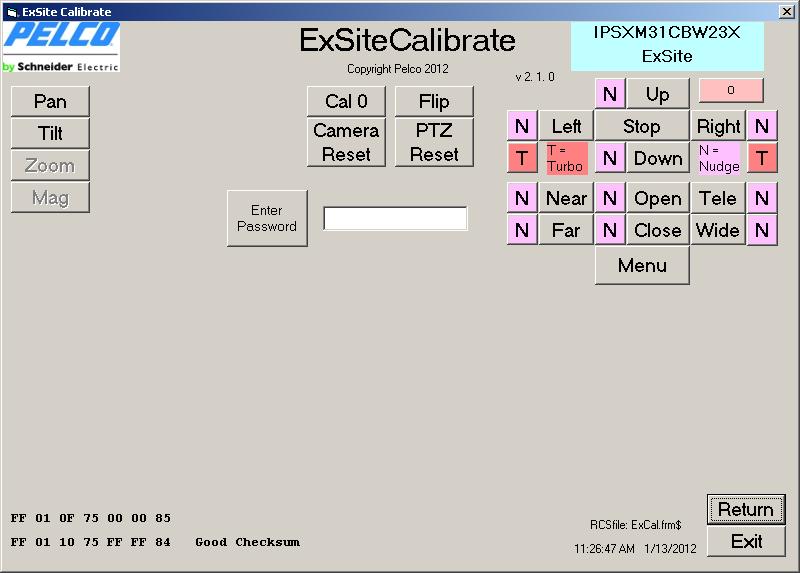Focus Far
The image size is (800, 573).
(566, 230)
